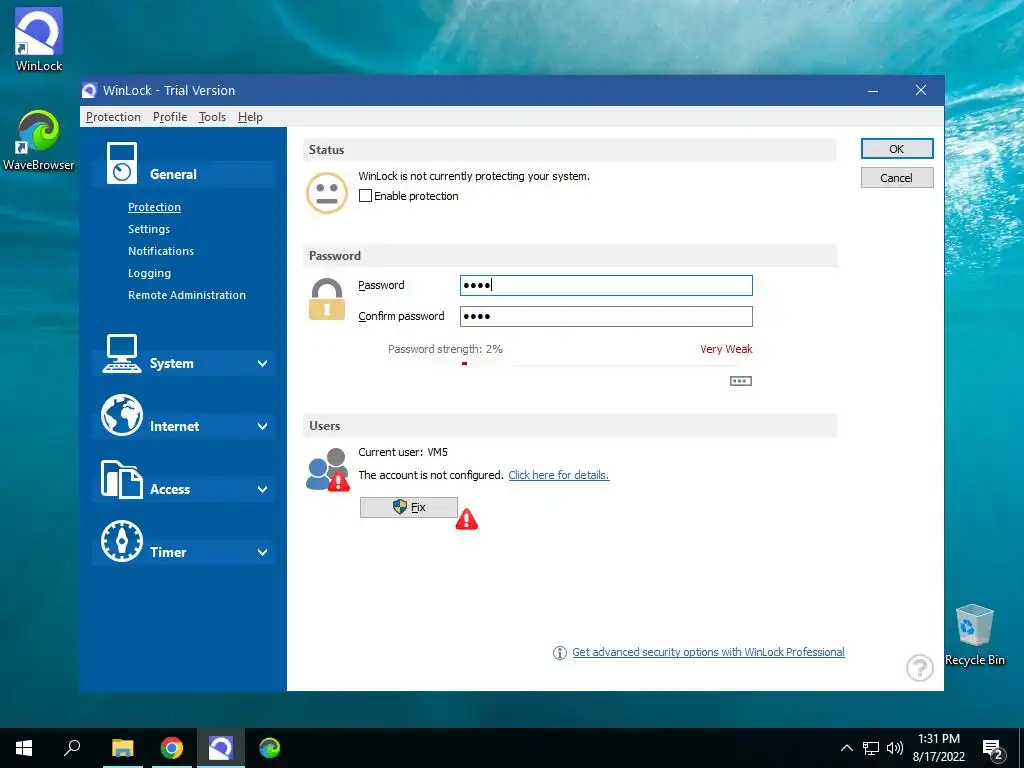The width and height of the screenshot is (1024, 768).
Task: Open the Recycle Bin desktop icon
Action: coord(974,635)
